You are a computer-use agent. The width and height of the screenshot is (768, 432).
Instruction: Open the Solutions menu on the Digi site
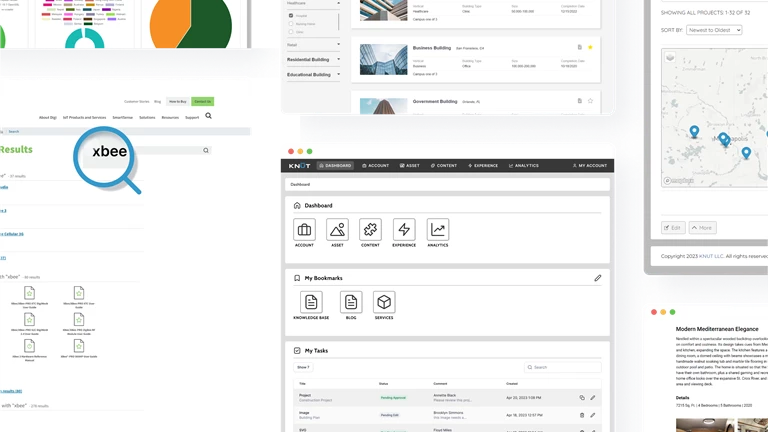click(x=147, y=118)
